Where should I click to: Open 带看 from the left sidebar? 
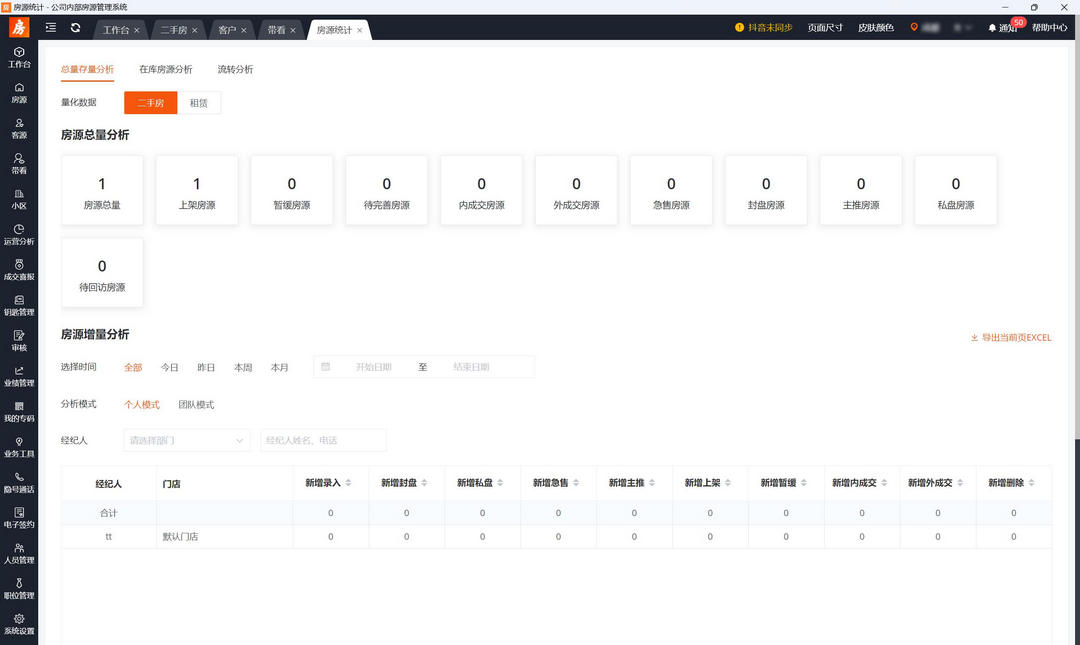point(19,163)
